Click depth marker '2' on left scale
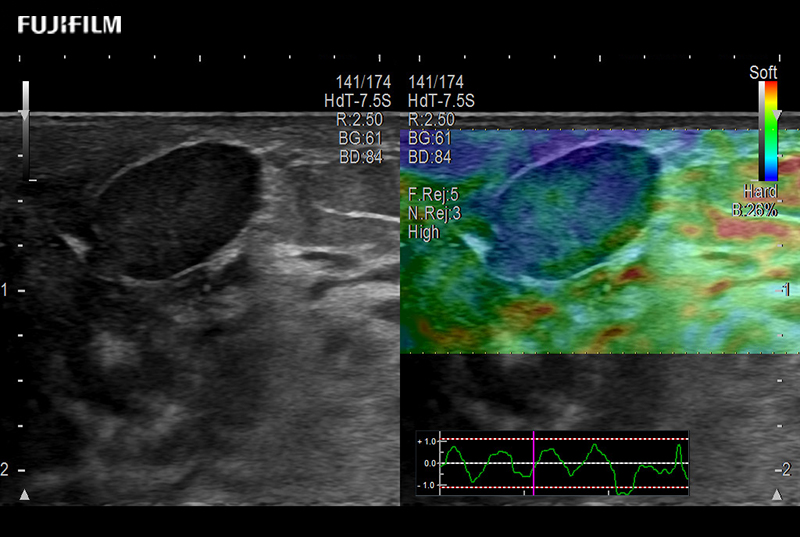800x537 pixels. pyautogui.click(x=5, y=470)
